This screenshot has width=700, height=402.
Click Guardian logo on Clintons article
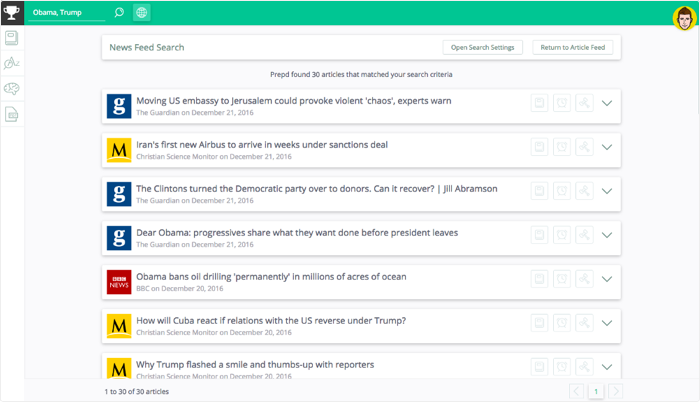click(x=119, y=194)
